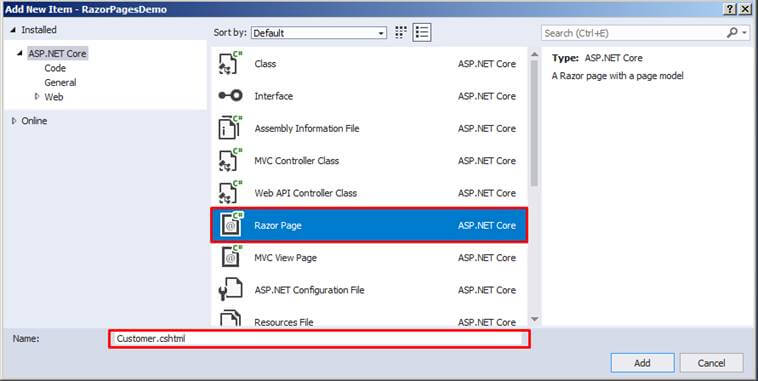Cancel the Add New Item dialog
This screenshot has width=758, height=381.
tap(711, 363)
